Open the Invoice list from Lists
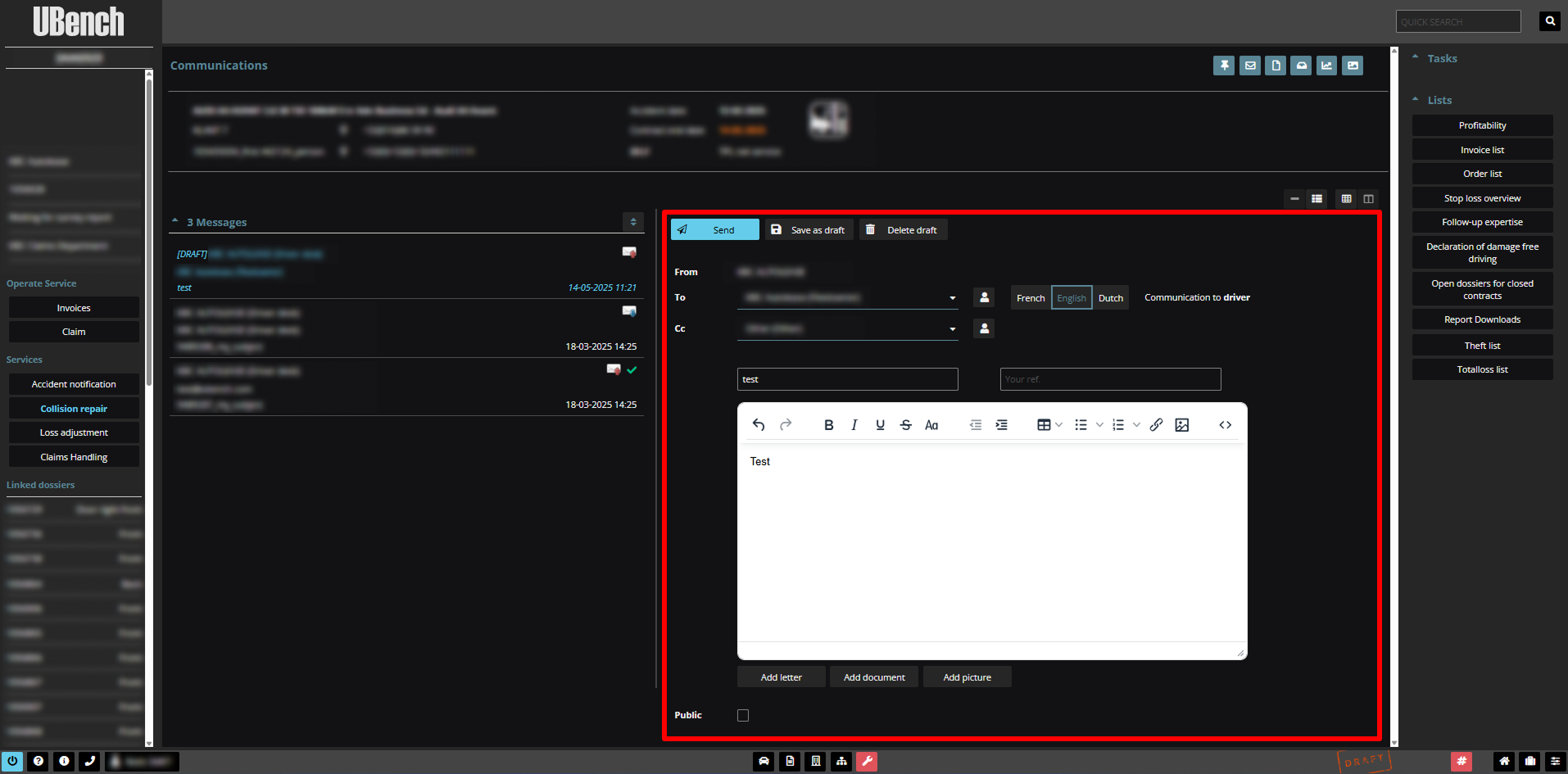 click(x=1482, y=150)
